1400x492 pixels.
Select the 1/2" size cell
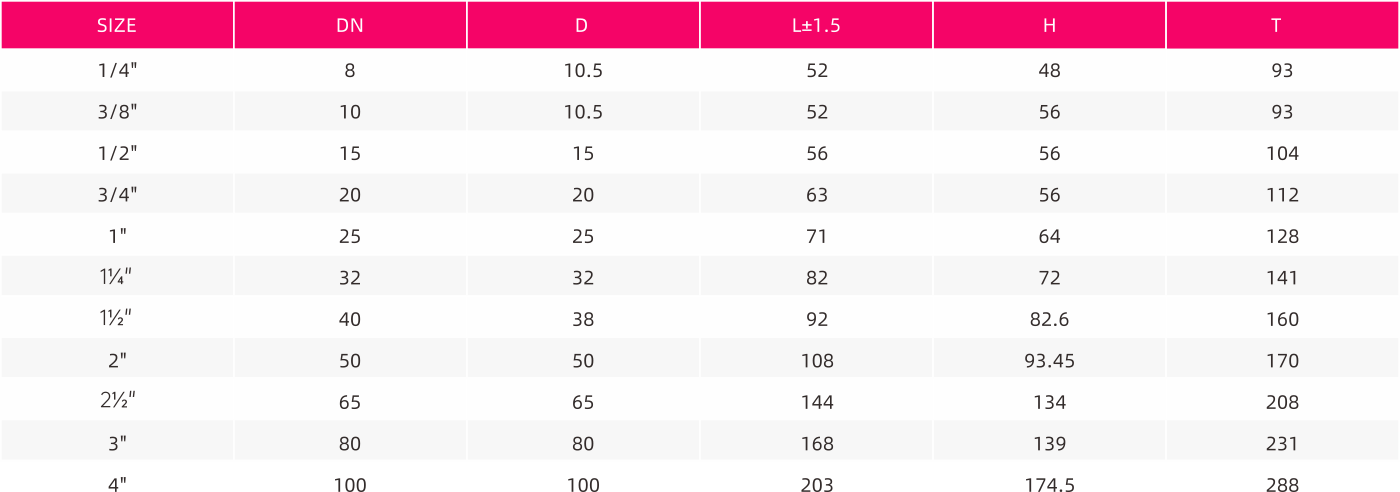pyautogui.click(x=117, y=154)
